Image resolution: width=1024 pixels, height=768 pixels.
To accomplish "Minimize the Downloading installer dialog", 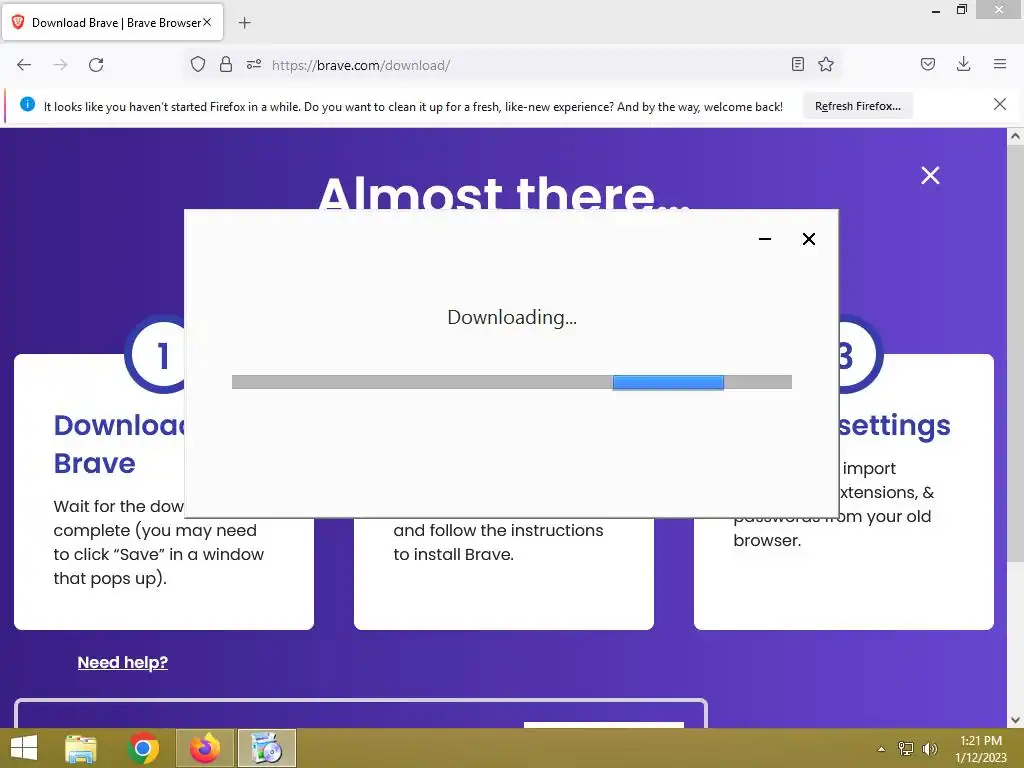I will tap(765, 239).
